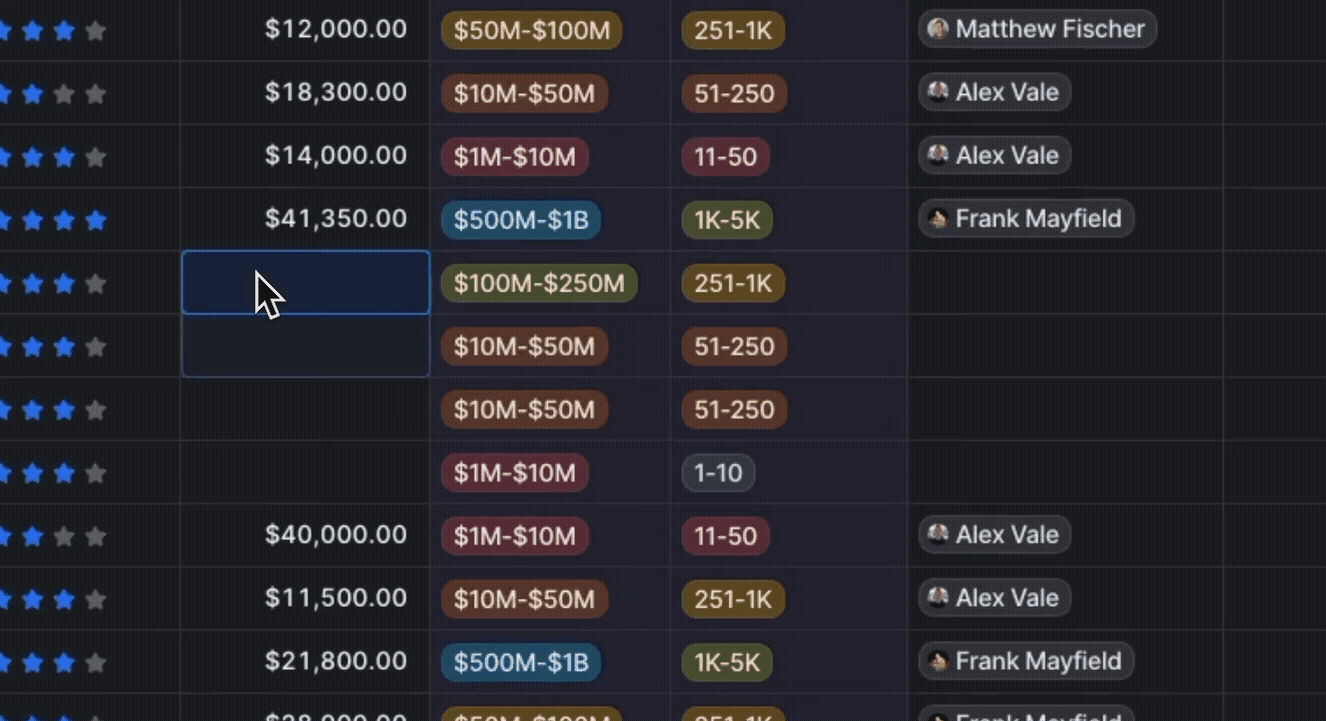Select the $14,000.00 amount cell

coord(305,156)
